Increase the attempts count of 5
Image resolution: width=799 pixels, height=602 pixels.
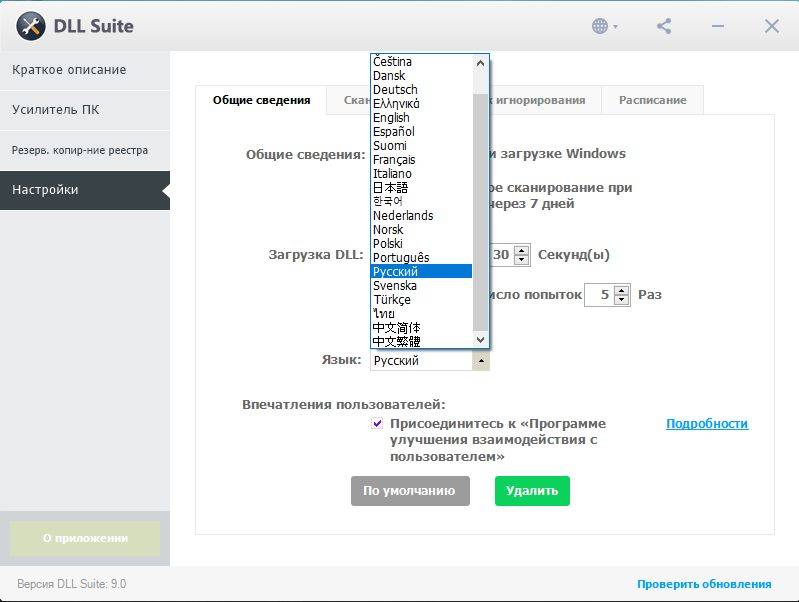[x=621, y=290]
